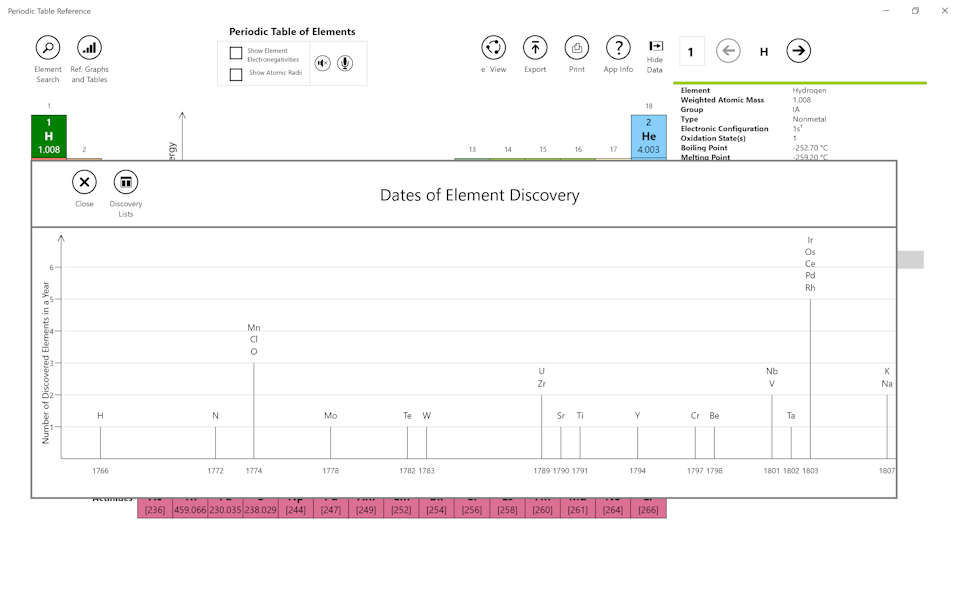Enable Show Element Electronegativities checkbox
Screen dimensions: 960x614
click(236, 53)
